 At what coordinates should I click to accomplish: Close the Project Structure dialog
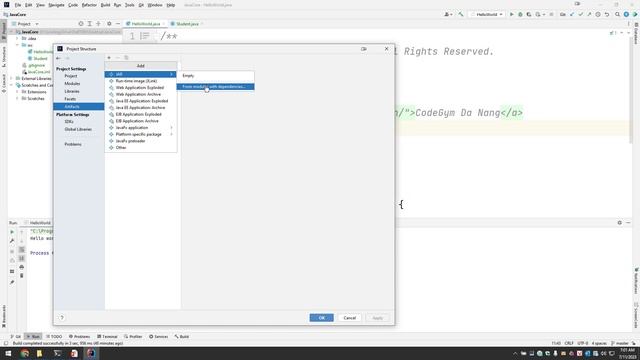(387, 49)
